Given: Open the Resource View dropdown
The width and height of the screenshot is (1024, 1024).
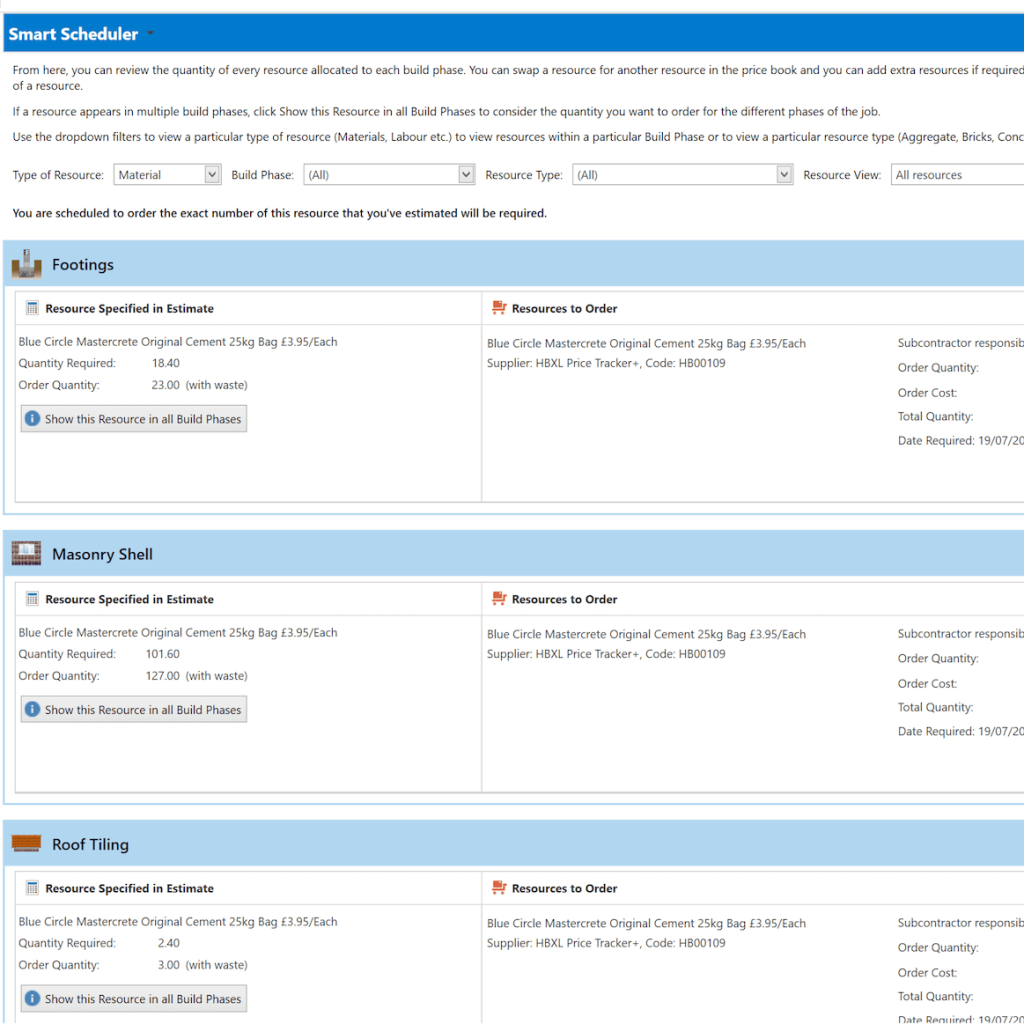Looking at the screenshot, I should click(x=957, y=175).
